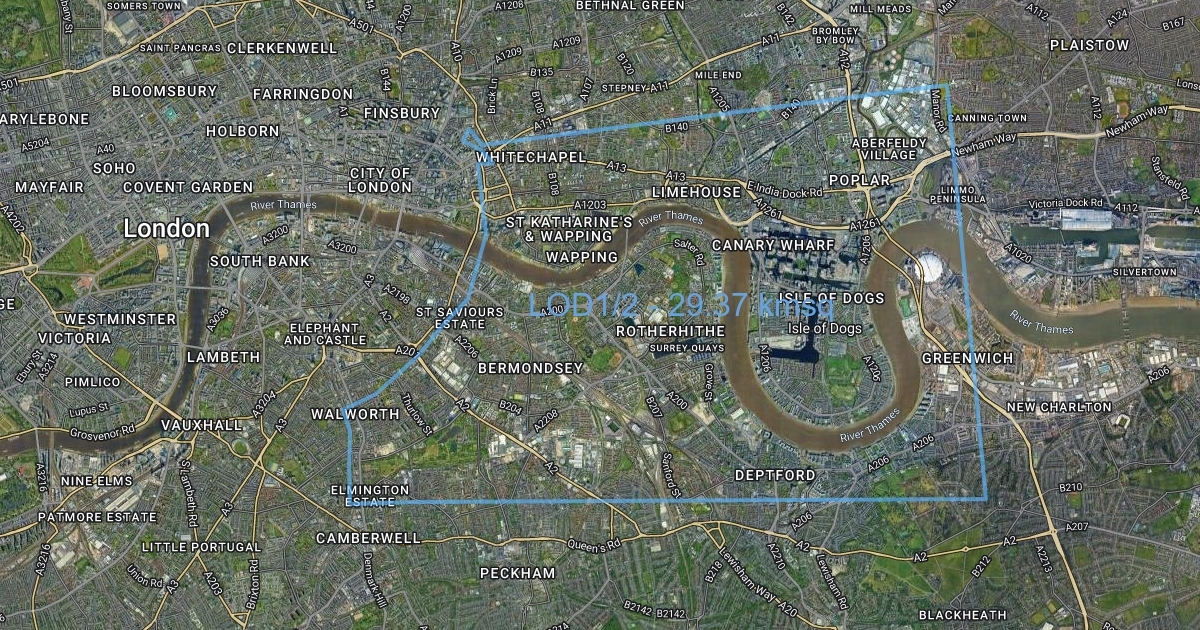Click the Deptford label
Screen dimensions: 1200x630
(x=775, y=474)
